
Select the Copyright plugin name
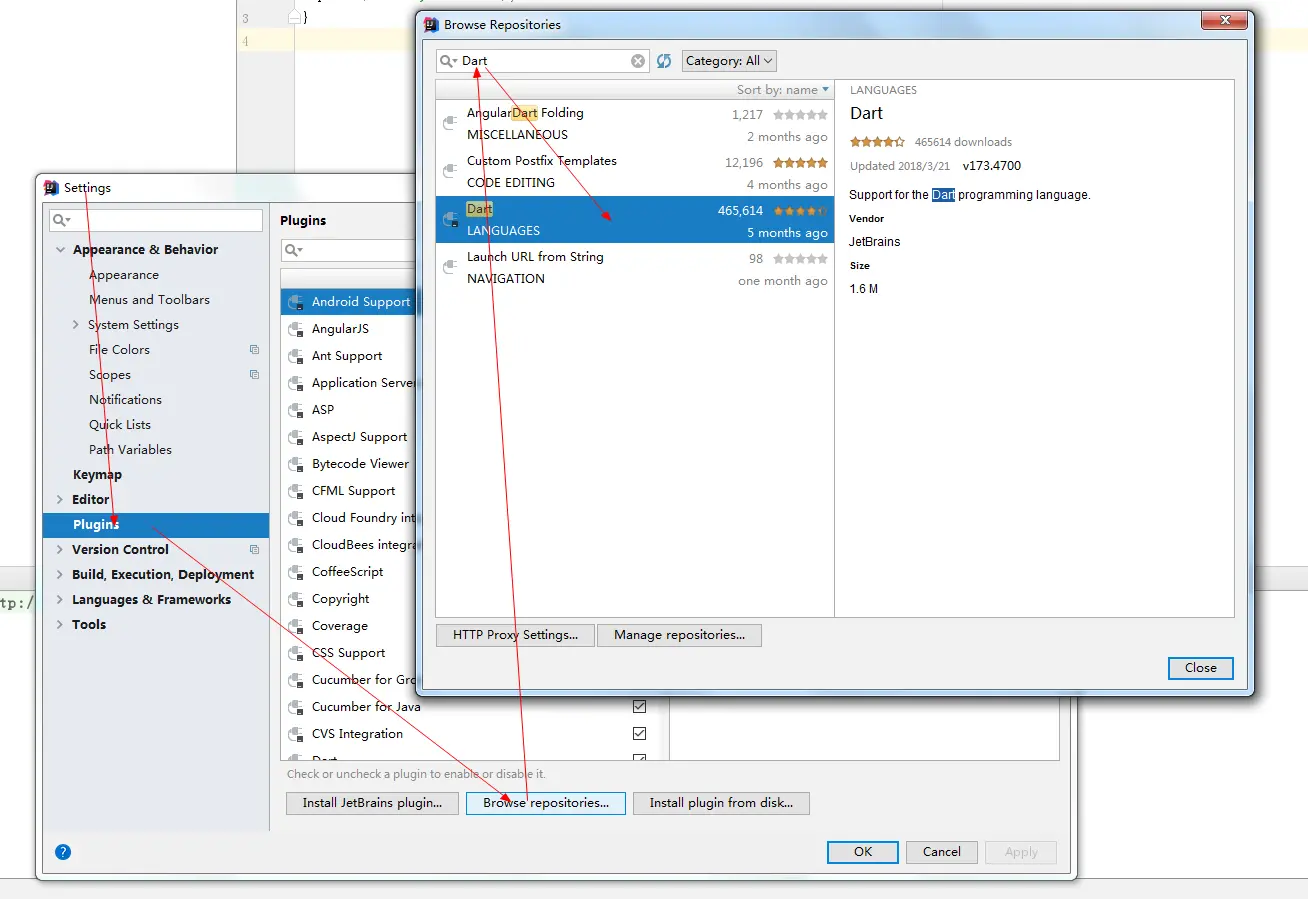coord(340,599)
